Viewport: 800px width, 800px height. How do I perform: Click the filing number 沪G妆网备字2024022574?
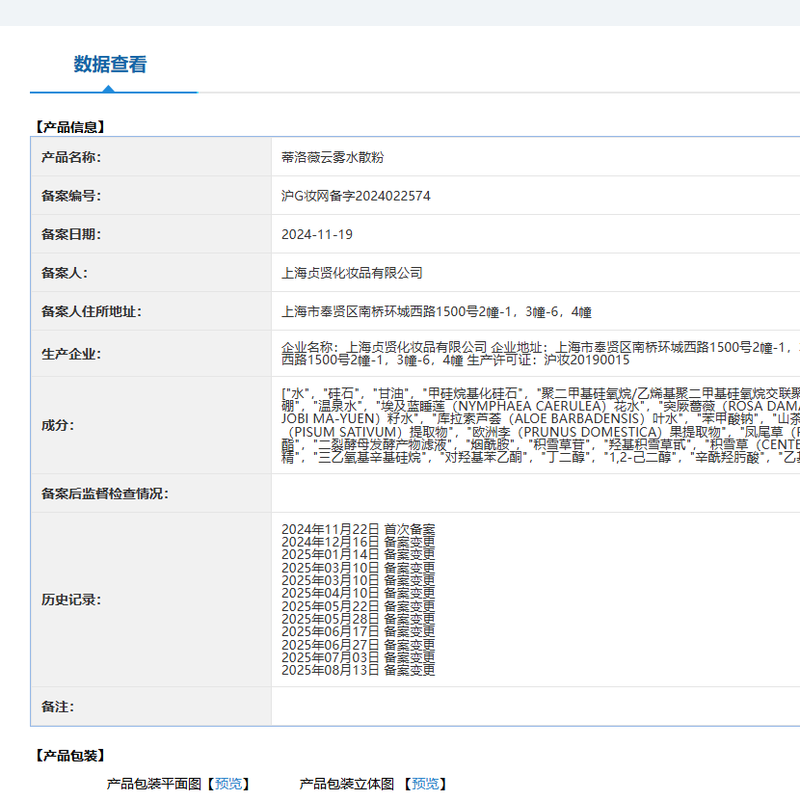(356, 196)
